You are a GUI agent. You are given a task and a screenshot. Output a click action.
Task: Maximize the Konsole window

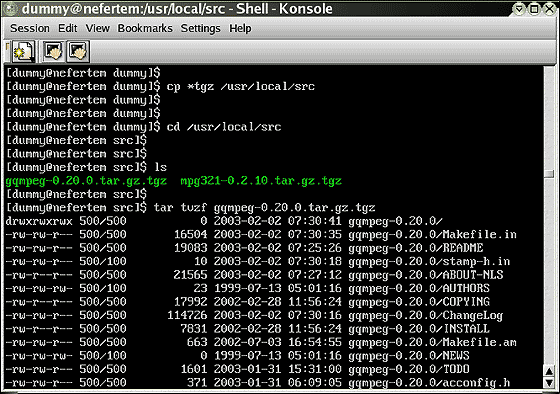(534, 9)
